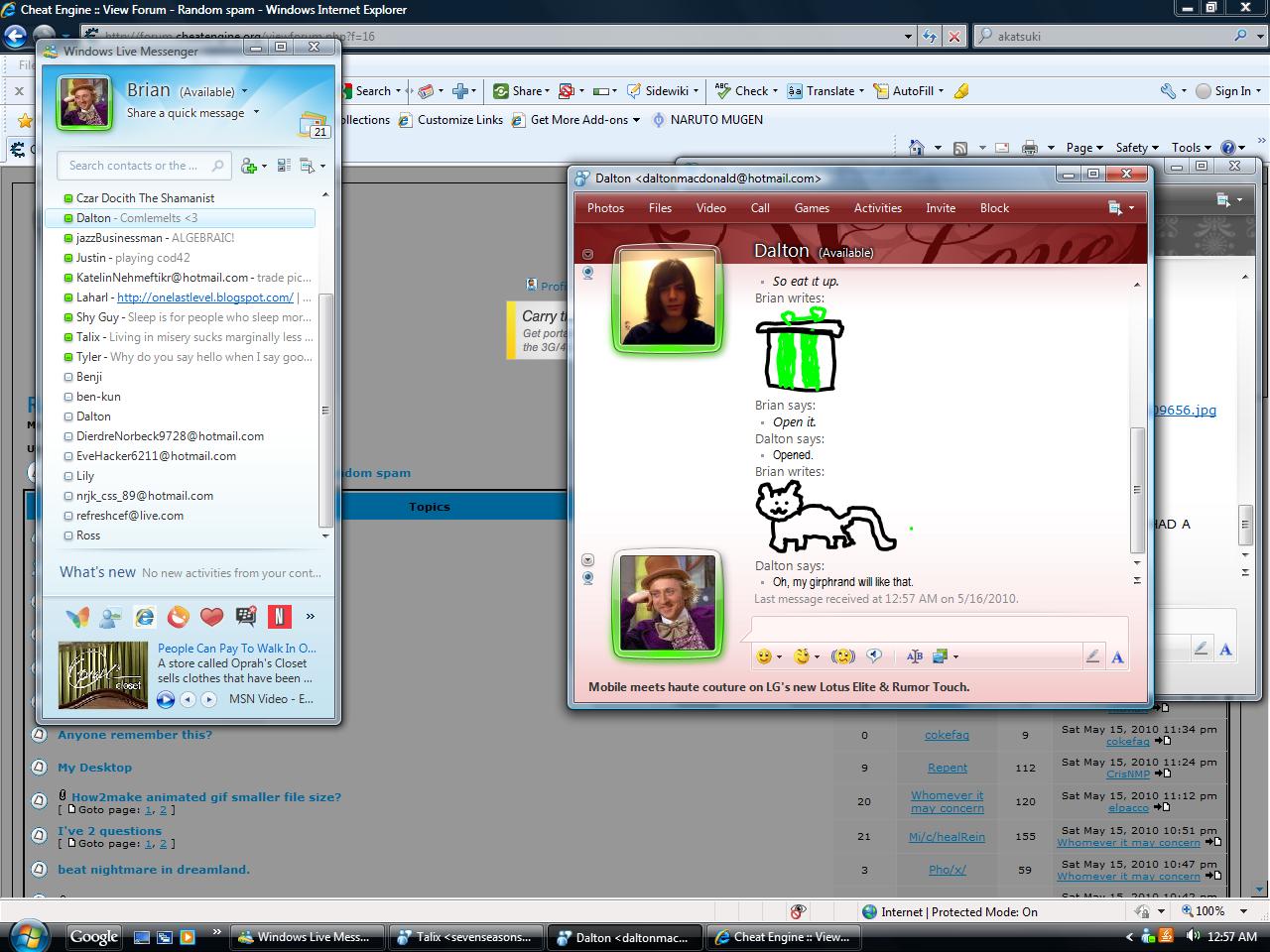Stop loading the page in Internet Explorer

click(954, 36)
